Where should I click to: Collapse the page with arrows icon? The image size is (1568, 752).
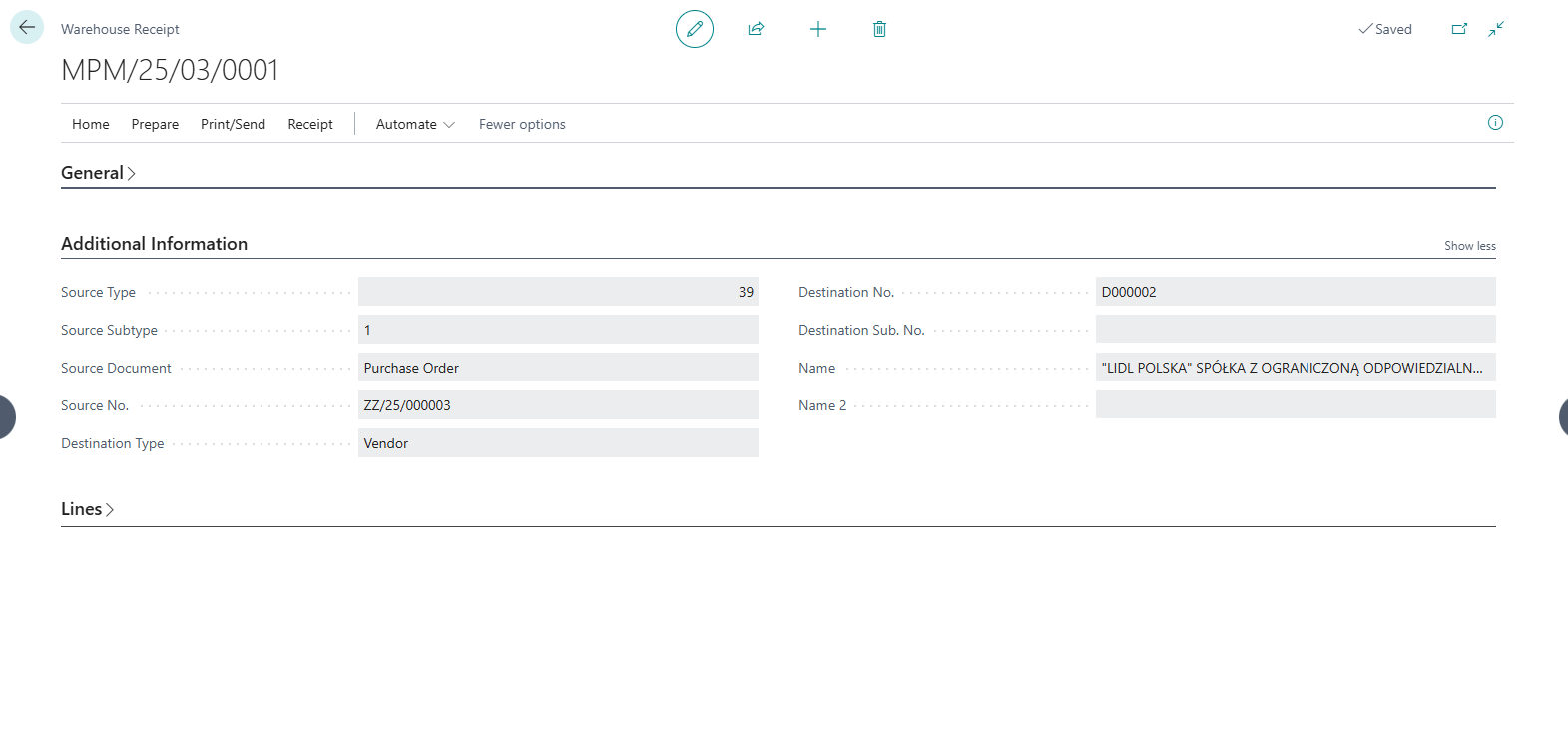[1496, 29]
